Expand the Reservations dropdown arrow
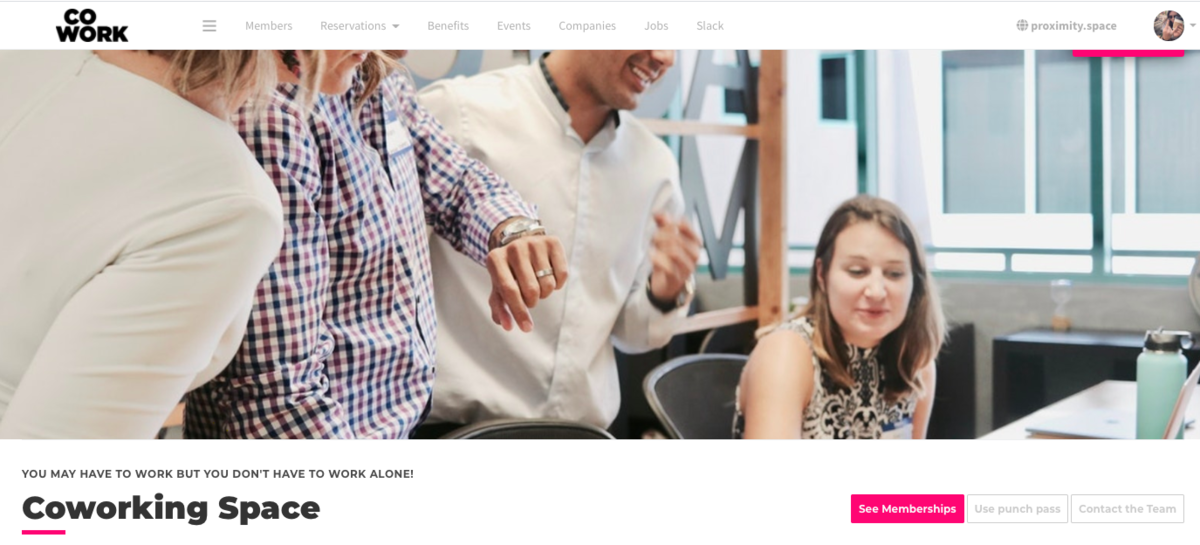This screenshot has height=545, width=1200. pyautogui.click(x=396, y=27)
